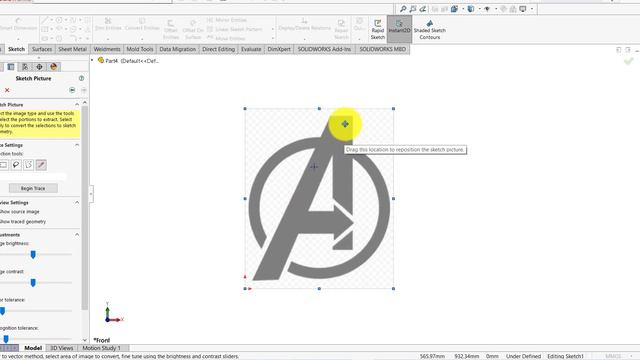Select the lasso selection tool

pos(16,165)
